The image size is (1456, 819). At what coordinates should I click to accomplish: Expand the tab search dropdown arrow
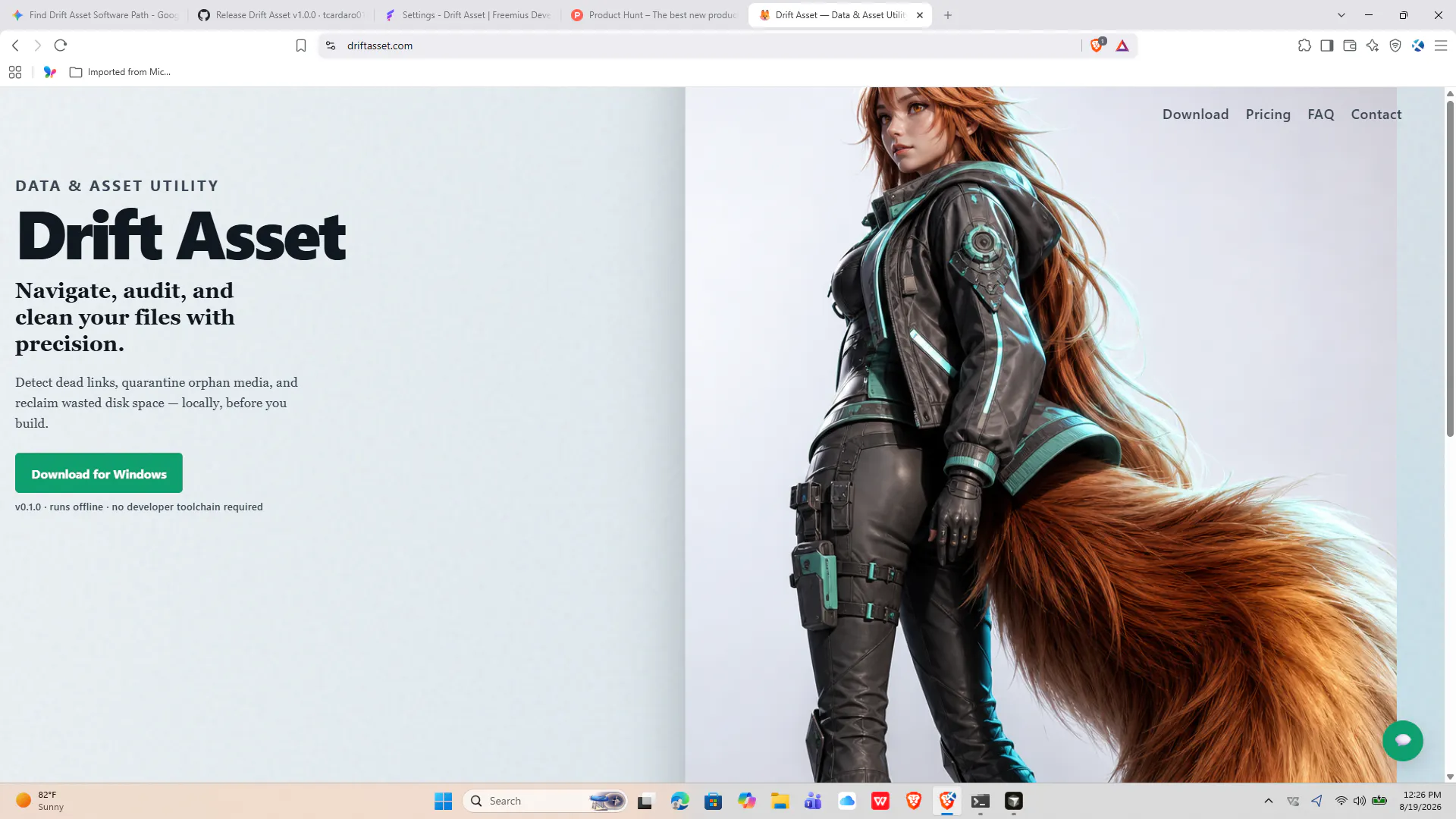point(1341,15)
